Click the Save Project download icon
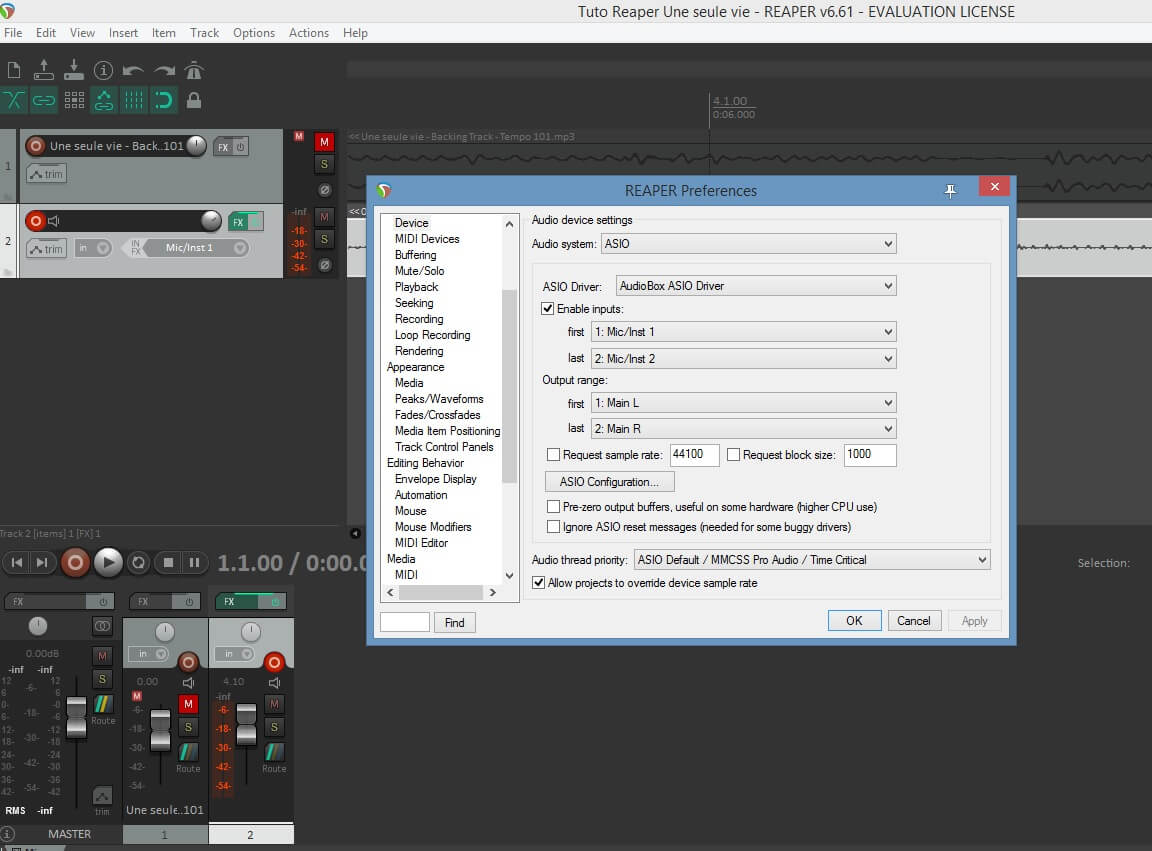 click(73, 70)
